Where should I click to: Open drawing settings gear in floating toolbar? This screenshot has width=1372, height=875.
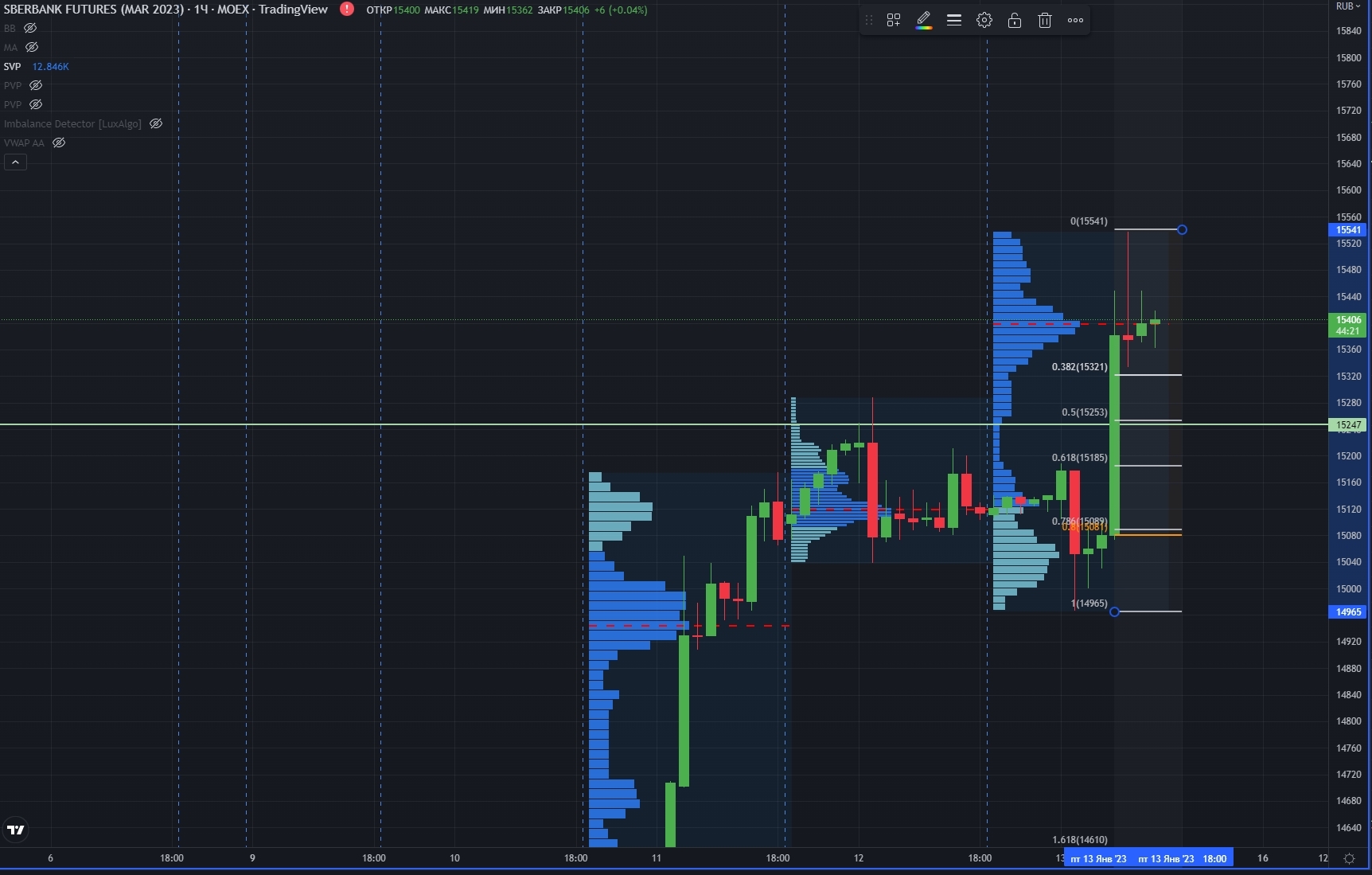coord(984,21)
